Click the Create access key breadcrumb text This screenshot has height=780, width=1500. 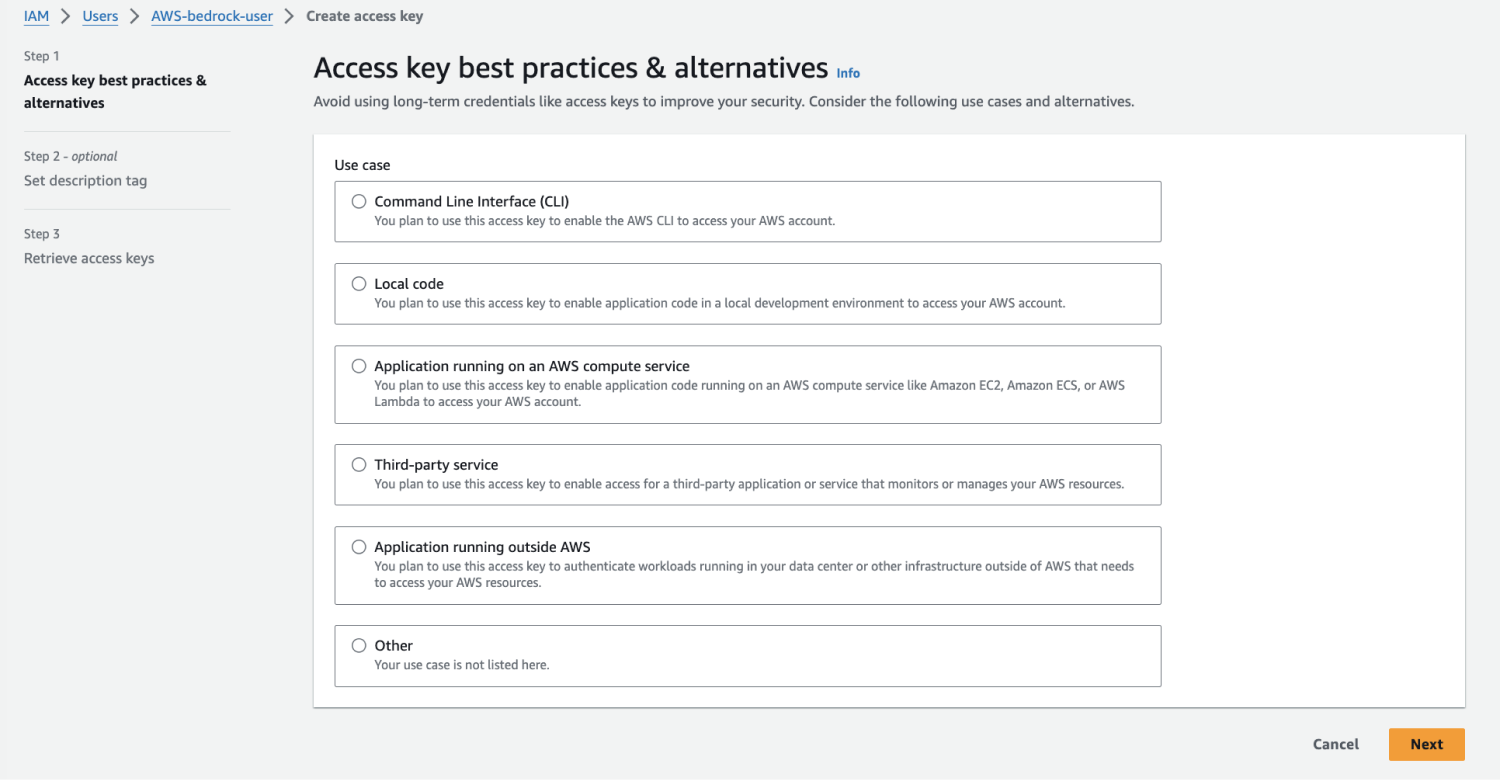pyautogui.click(x=364, y=16)
